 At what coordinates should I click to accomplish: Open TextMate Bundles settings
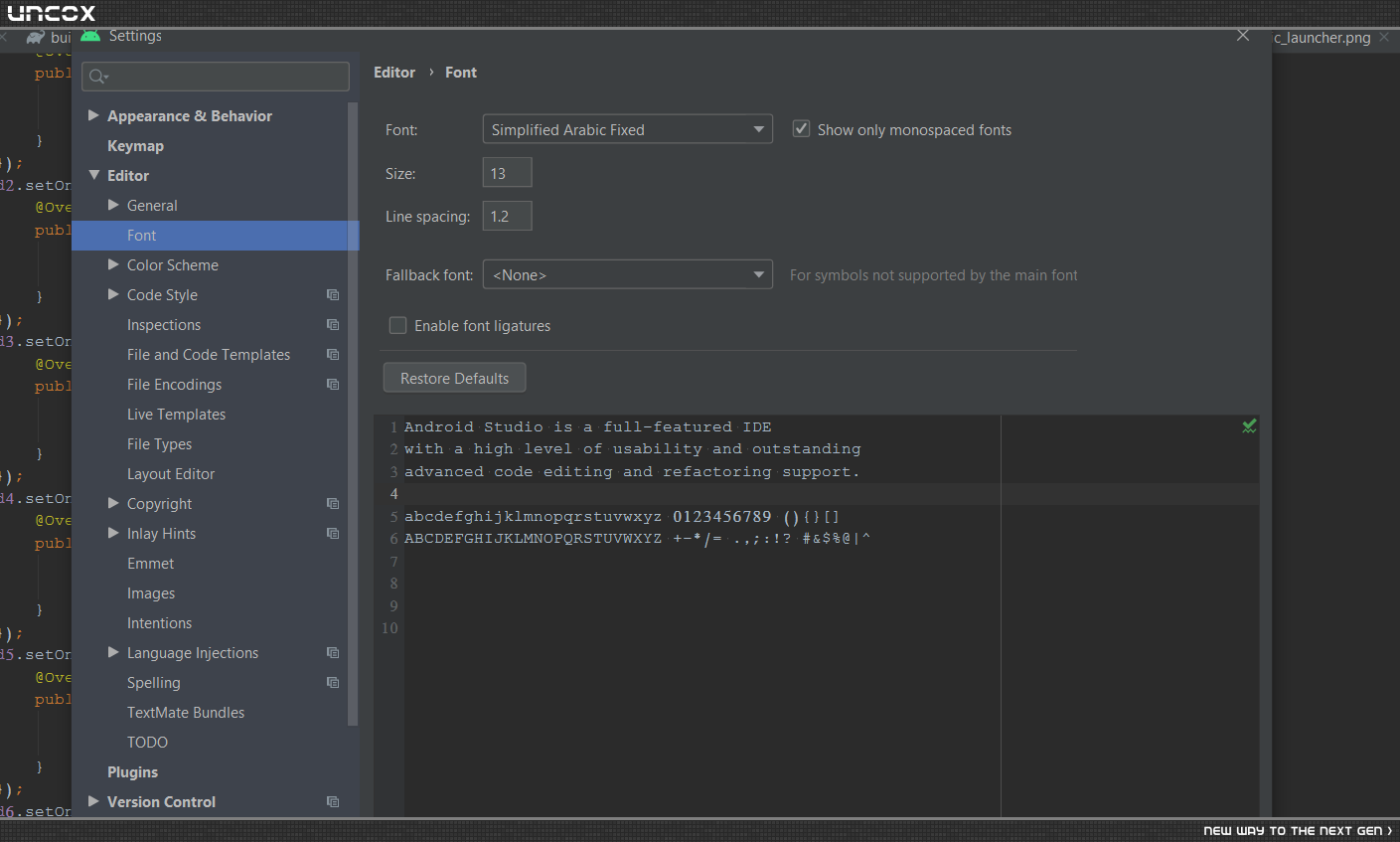pyautogui.click(x=186, y=713)
